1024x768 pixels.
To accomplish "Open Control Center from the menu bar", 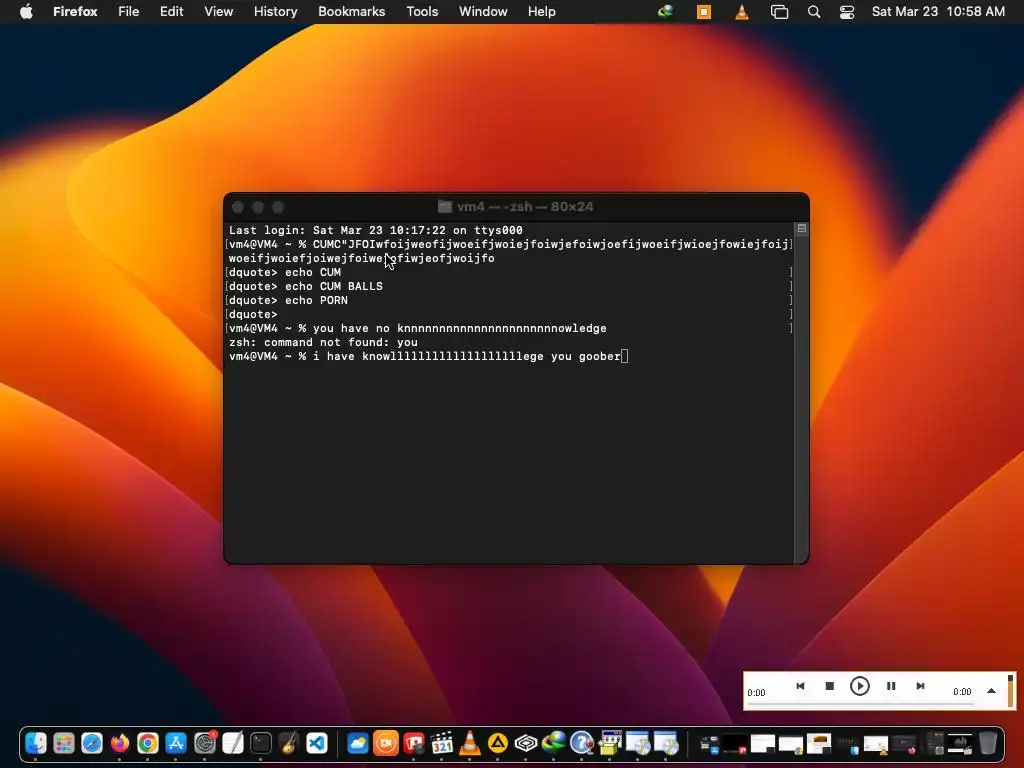I will tap(847, 12).
